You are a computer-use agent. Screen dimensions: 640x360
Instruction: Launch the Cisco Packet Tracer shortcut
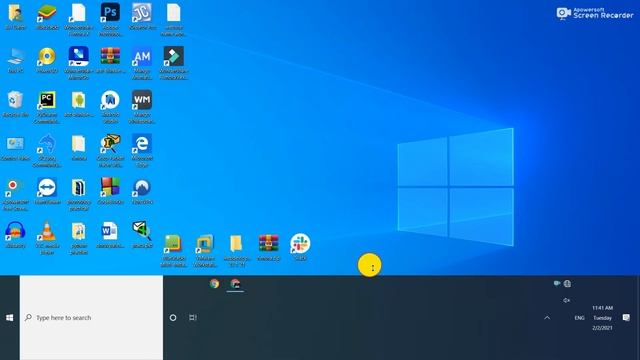(x=110, y=151)
